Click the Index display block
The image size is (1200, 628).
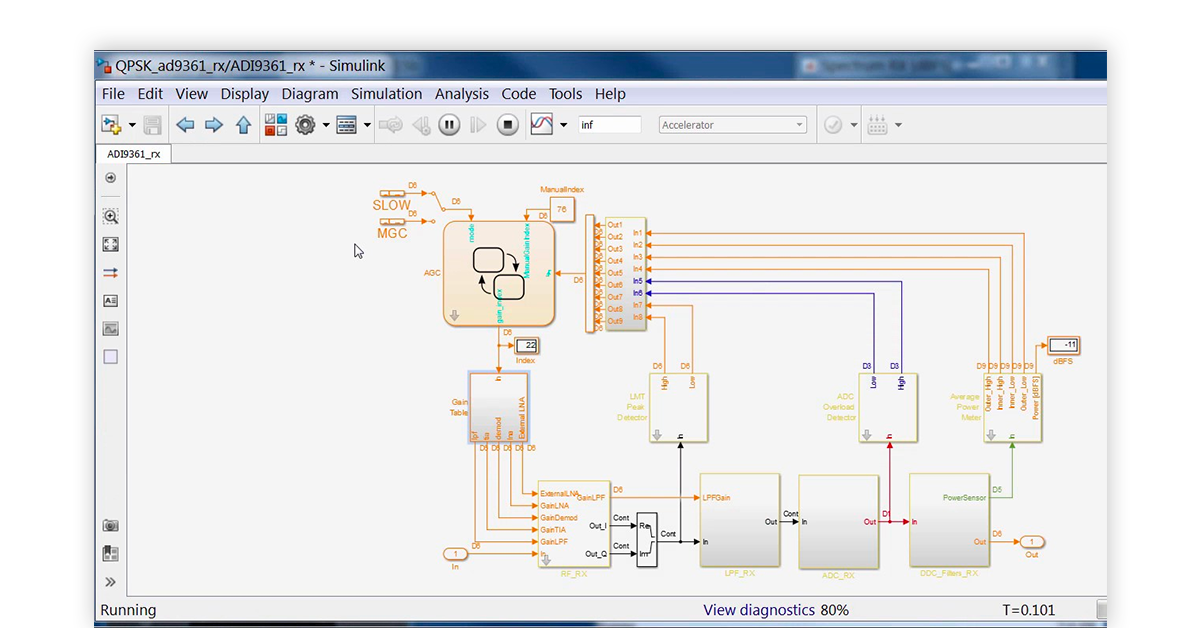[526, 346]
